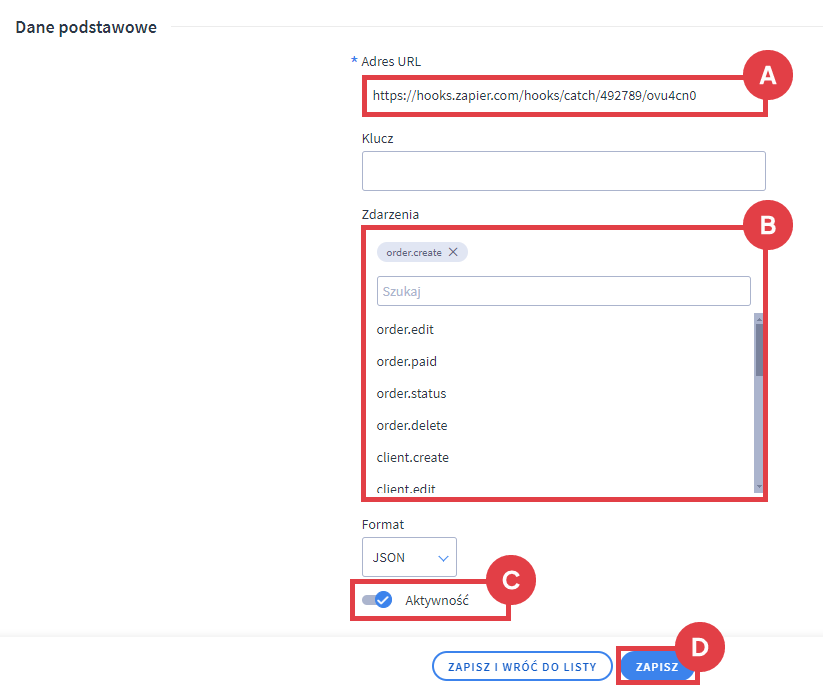The width and height of the screenshot is (823, 695).
Task: Toggle the Aktywność switch
Action: [377, 600]
